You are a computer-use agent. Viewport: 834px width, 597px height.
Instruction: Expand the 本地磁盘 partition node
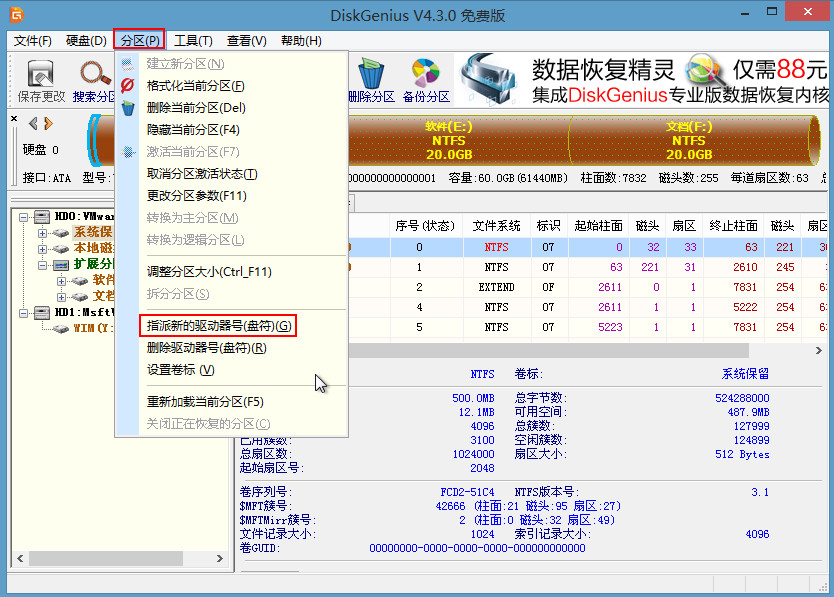(x=42, y=249)
